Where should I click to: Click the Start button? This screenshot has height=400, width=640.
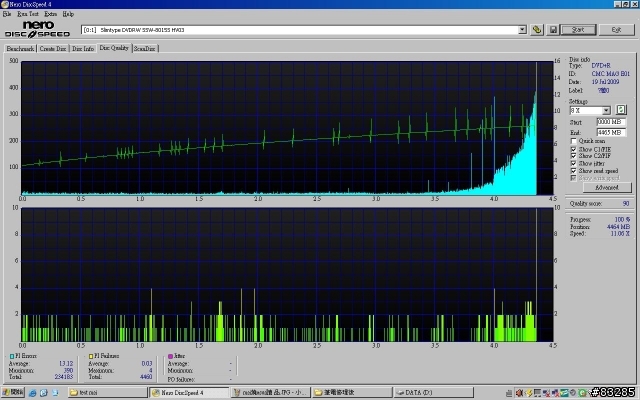pos(578,30)
